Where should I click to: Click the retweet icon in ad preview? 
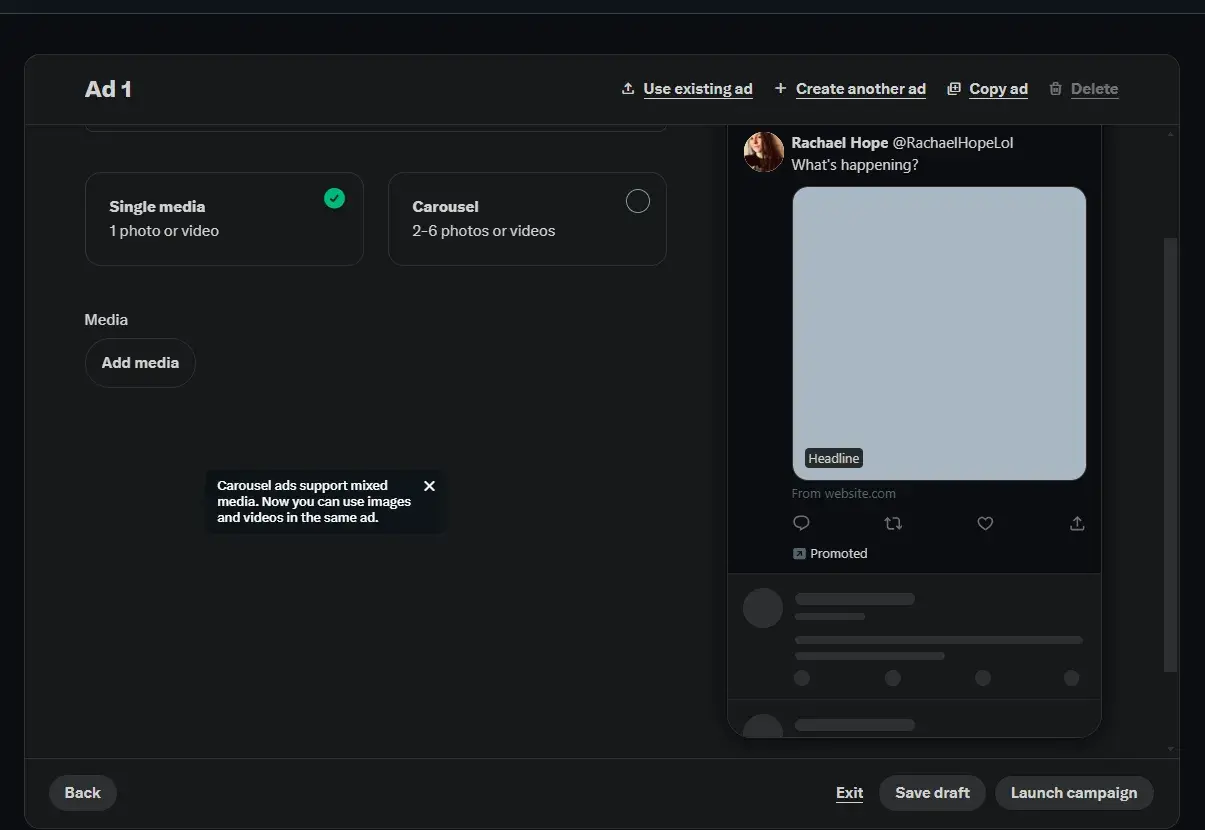click(893, 523)
